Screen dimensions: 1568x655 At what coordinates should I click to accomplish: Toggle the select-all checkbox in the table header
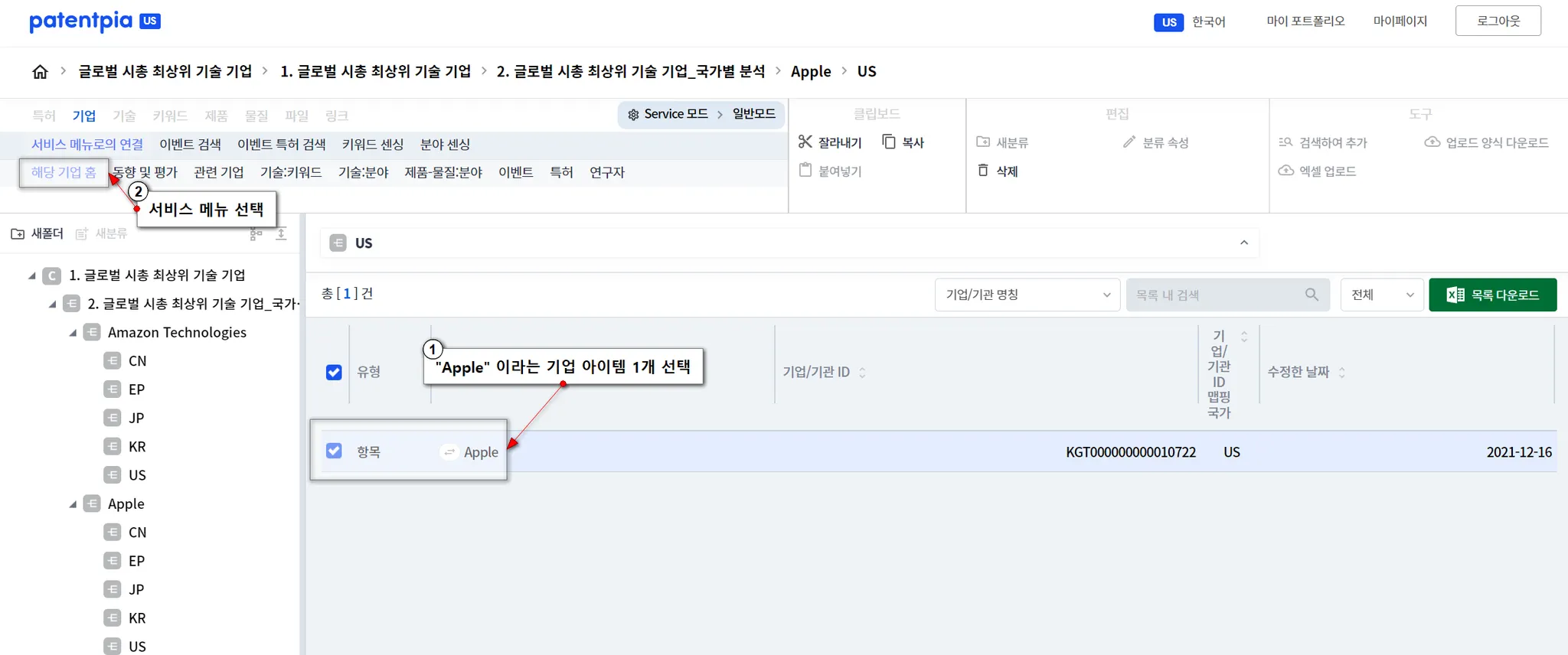point(334,372)
